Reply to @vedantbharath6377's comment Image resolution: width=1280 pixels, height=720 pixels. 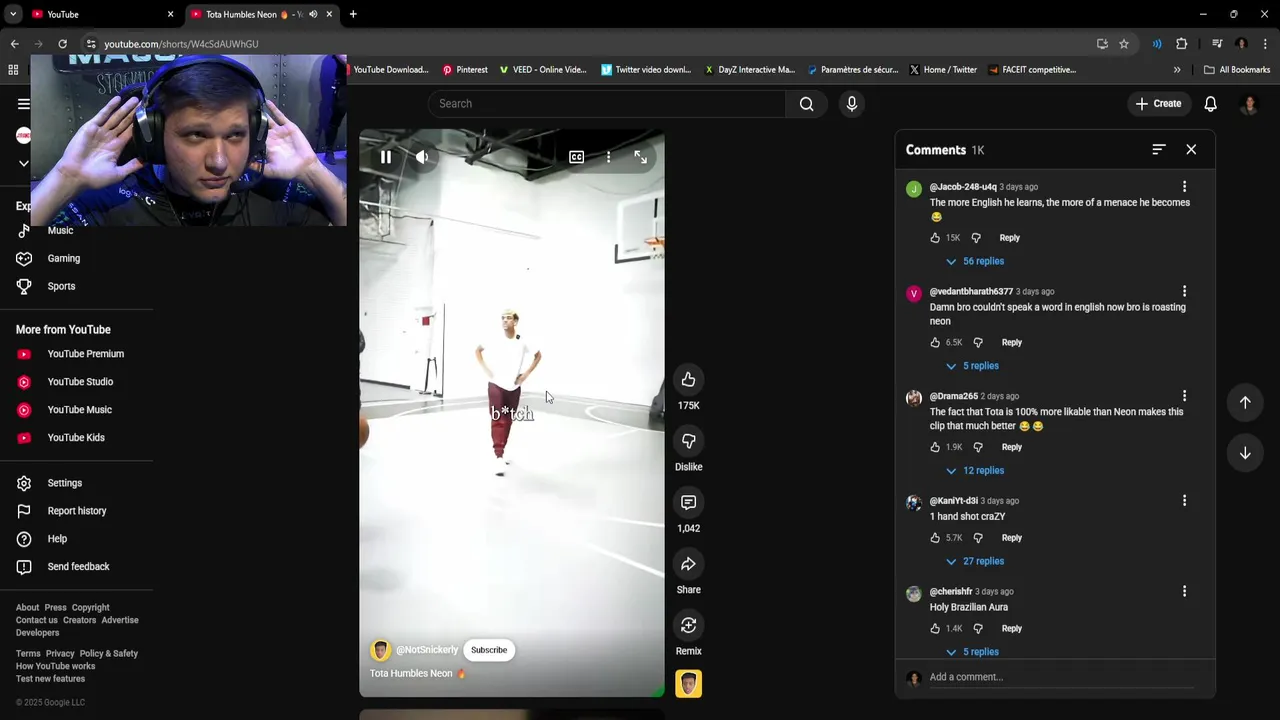click(x=1012, y=343)
